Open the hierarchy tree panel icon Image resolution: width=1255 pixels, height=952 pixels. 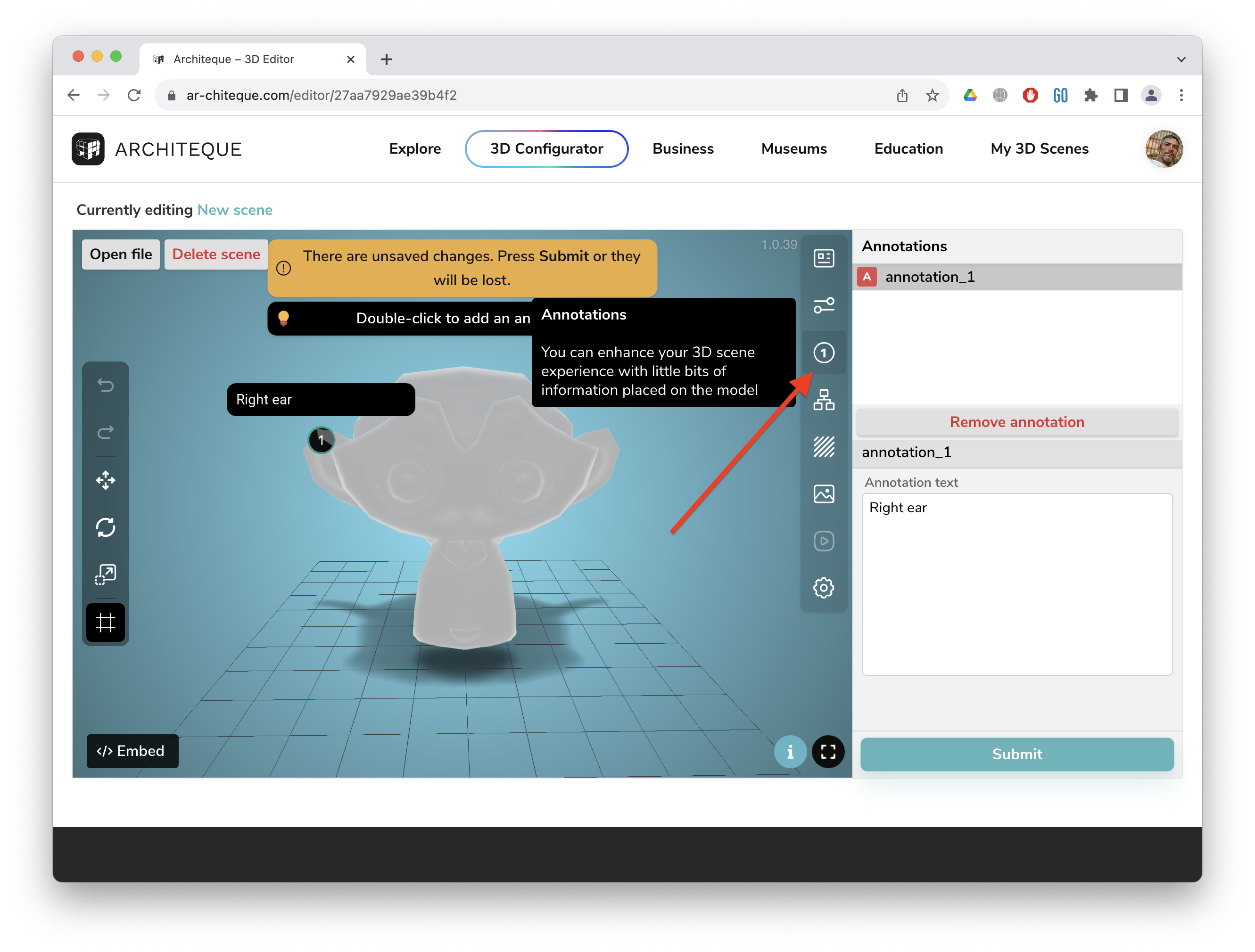tap(823, 400)
